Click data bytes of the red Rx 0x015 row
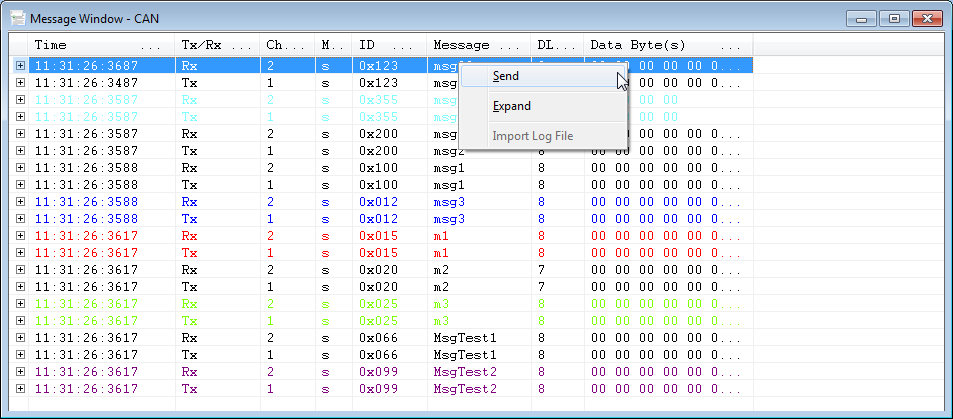Screen dimensions: 953x419 coord(666,235)
